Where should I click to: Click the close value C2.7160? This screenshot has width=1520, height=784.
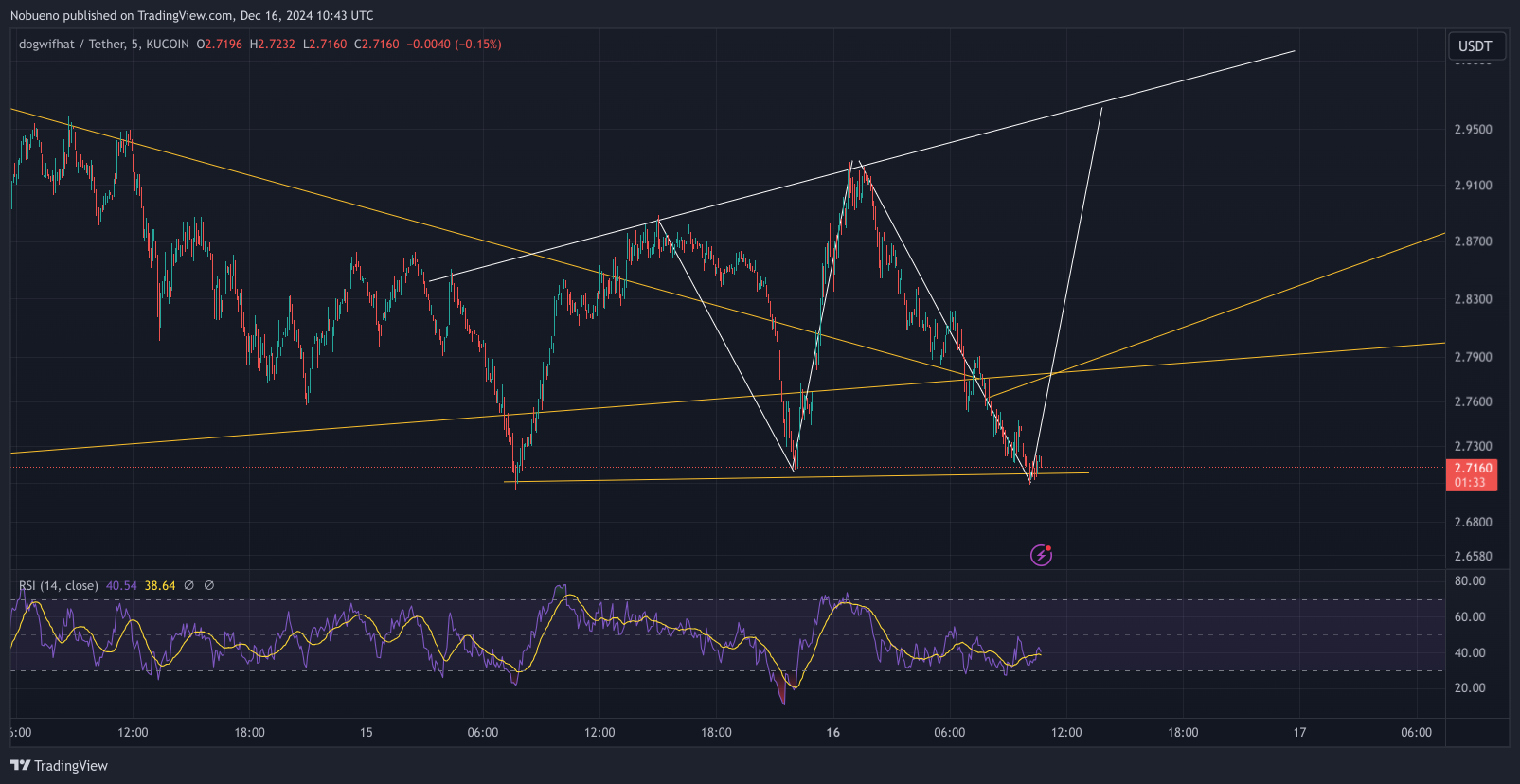377,44
